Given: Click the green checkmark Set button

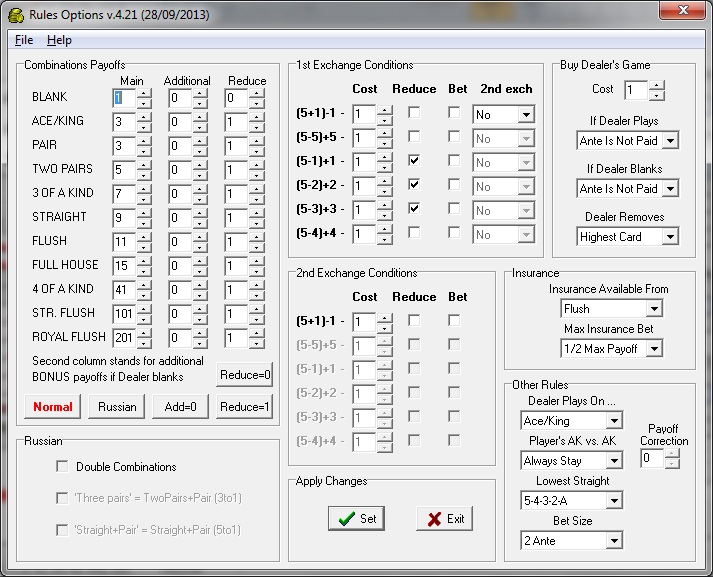Looking at the screenshot, I should [356, 518].
